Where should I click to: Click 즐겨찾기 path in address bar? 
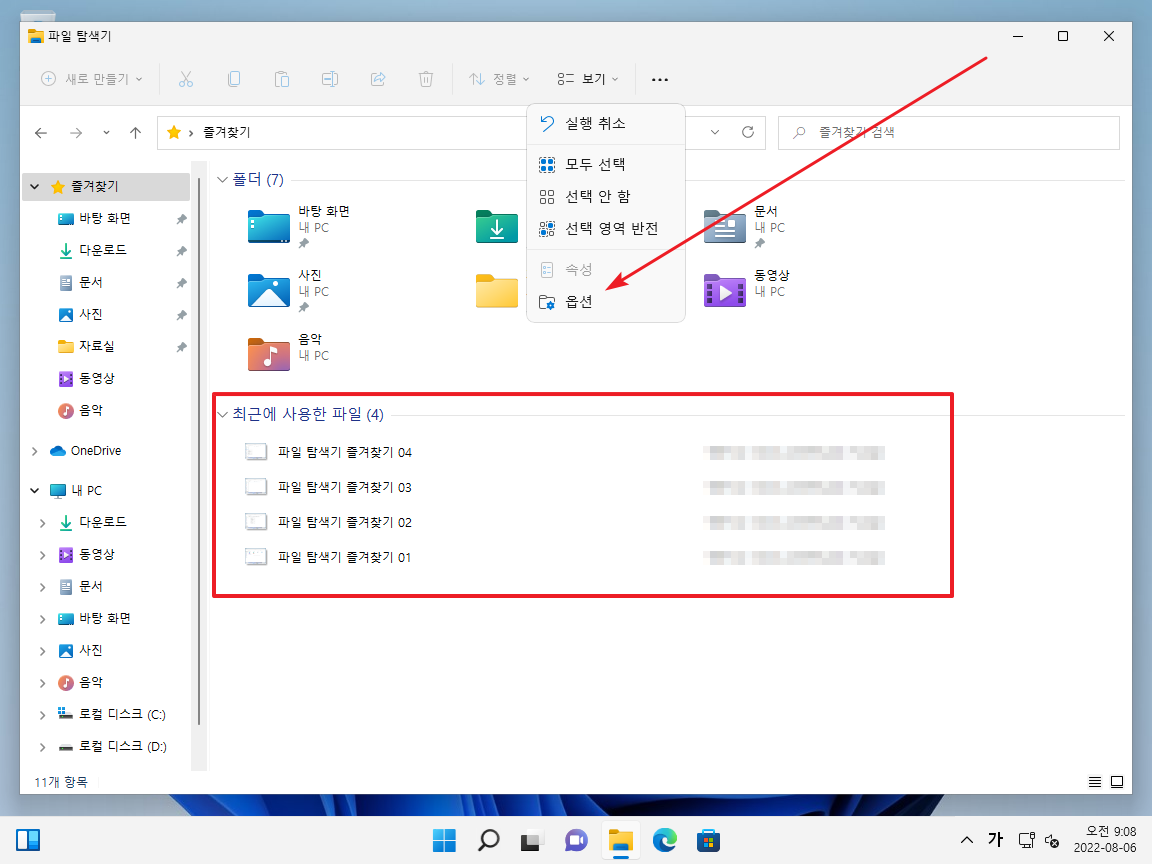tap(227, 132)
